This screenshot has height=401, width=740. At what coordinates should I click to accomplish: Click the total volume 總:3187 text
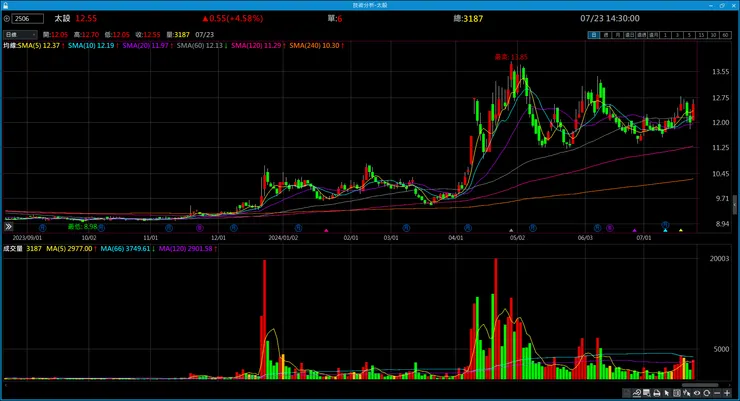tap(468, 19)
